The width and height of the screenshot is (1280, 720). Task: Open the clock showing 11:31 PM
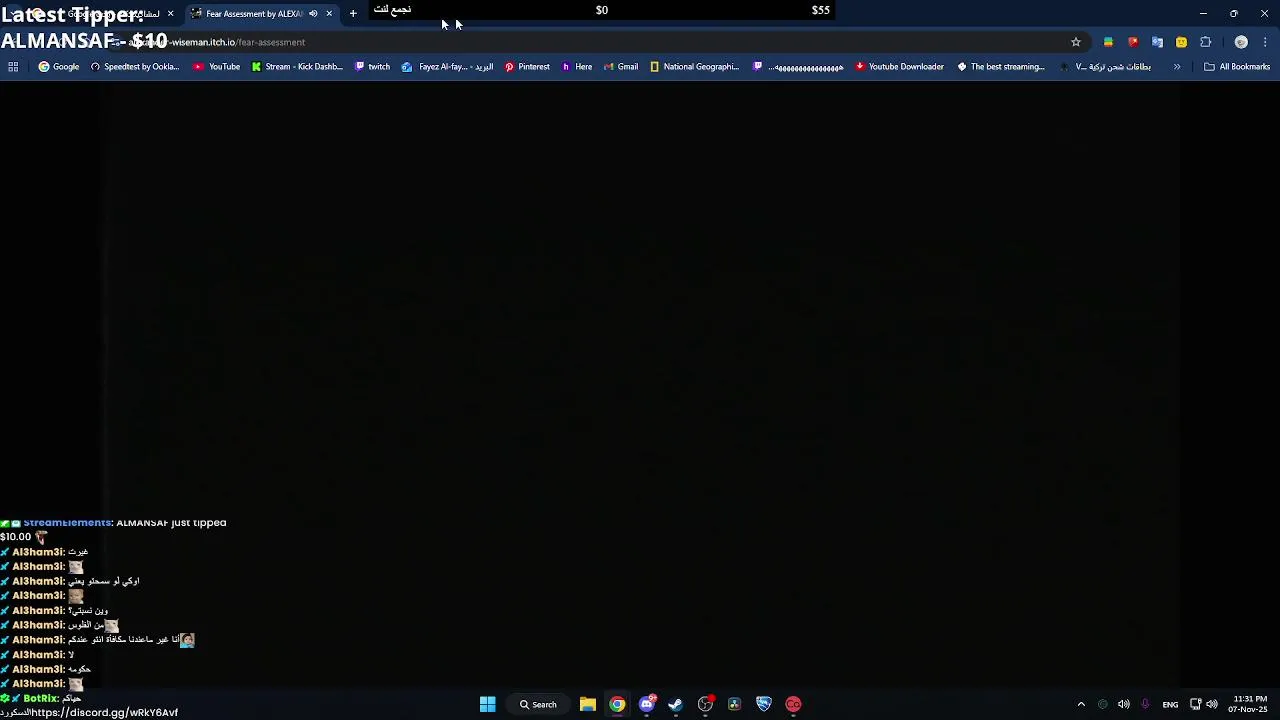pyautogui.click(x=1250, y=704)
